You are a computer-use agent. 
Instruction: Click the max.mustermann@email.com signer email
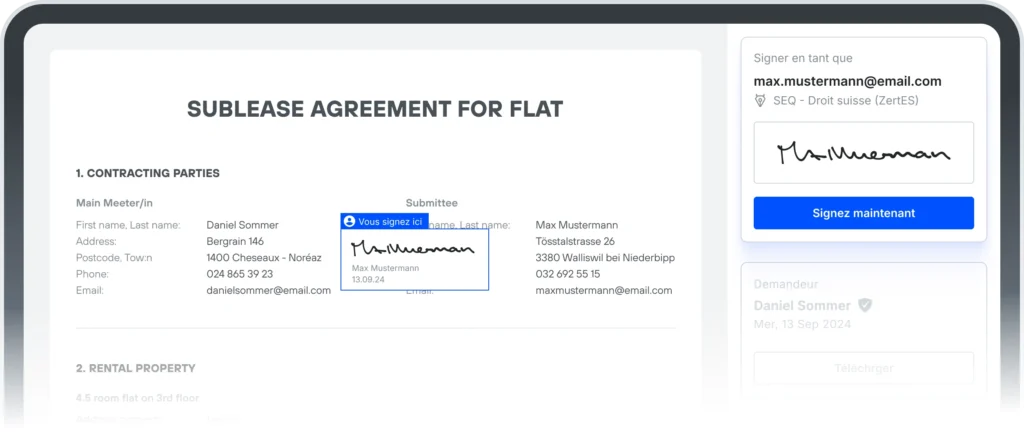click(x=847, y=81)
